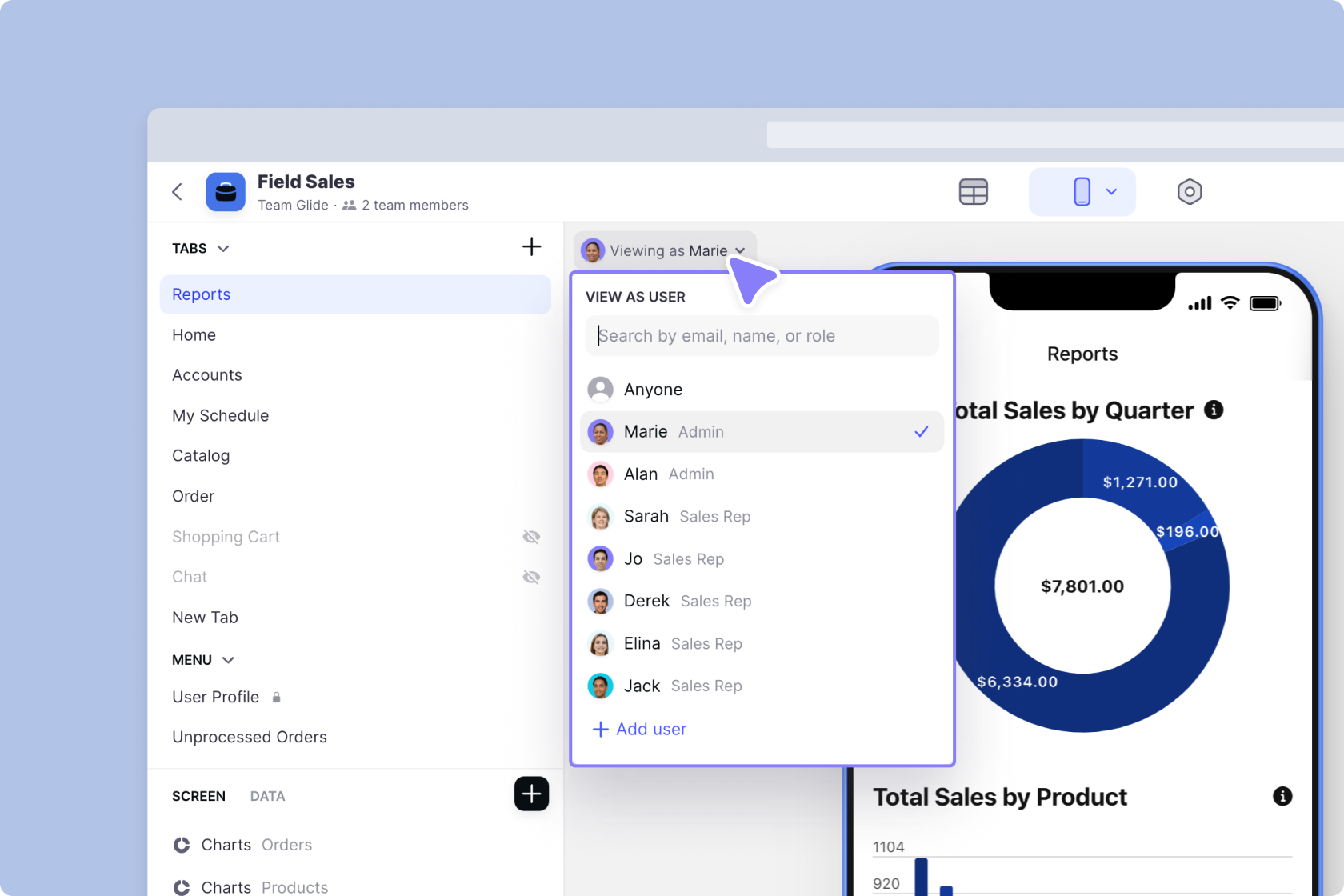The height and width of the screenshot is (896, 1344).
Task: Click the settings gear icon
Action: (1190, 192)
